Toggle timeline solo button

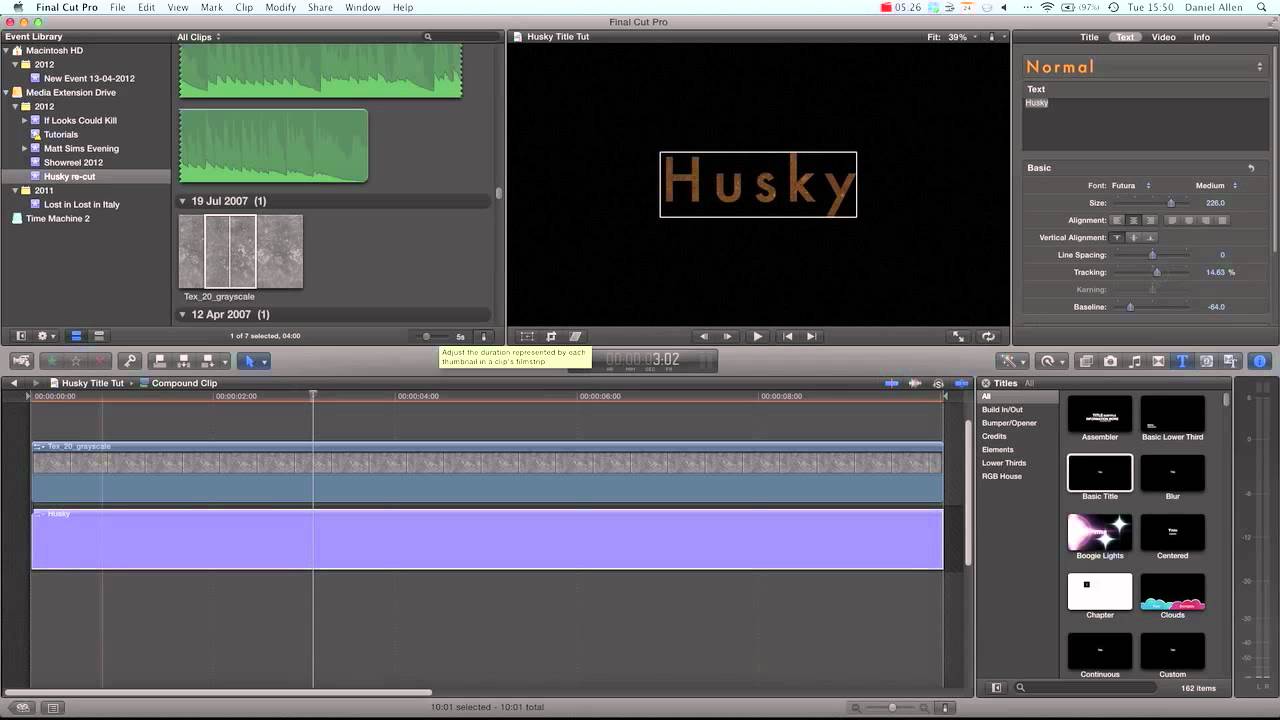938,383
